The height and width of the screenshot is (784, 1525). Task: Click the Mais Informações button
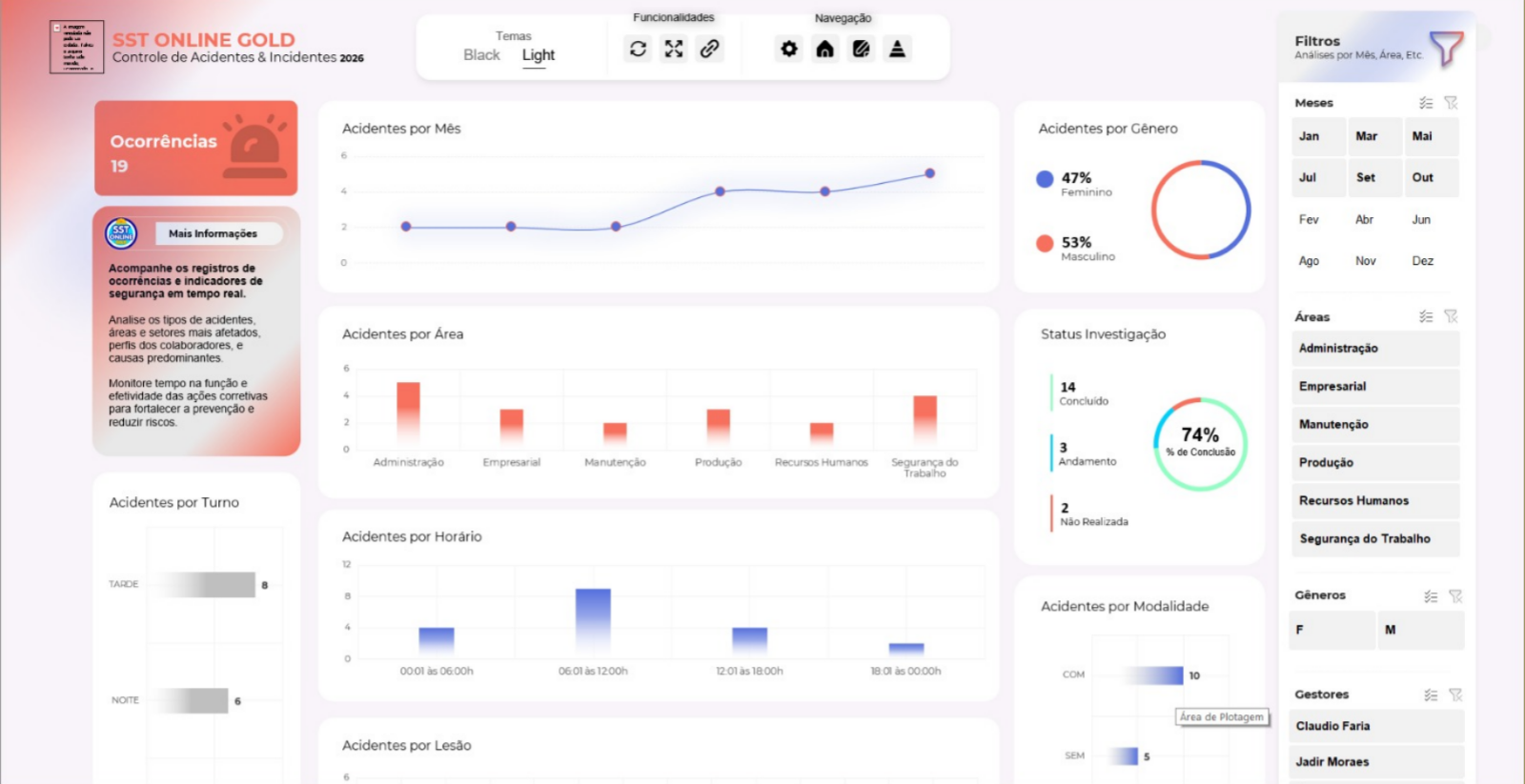click(213, 233)
